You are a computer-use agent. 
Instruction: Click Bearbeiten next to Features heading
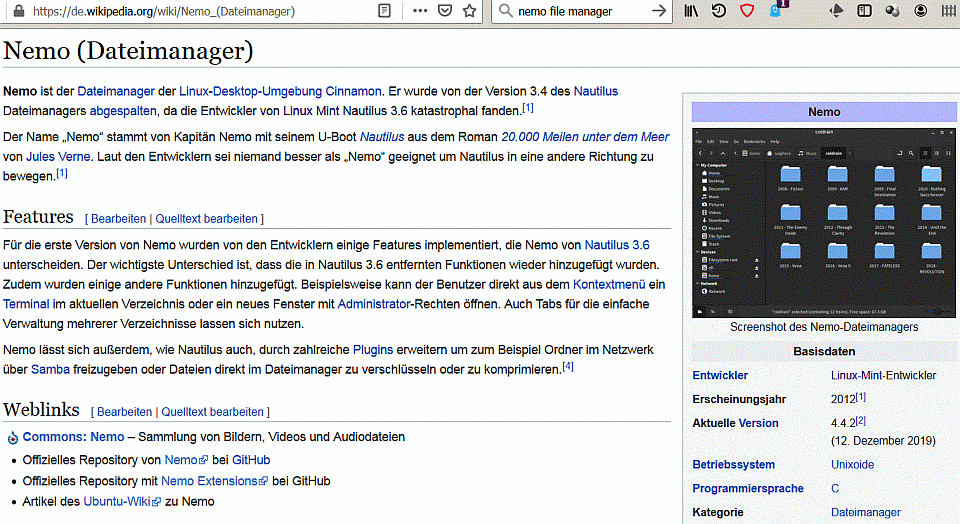[119, 219]
